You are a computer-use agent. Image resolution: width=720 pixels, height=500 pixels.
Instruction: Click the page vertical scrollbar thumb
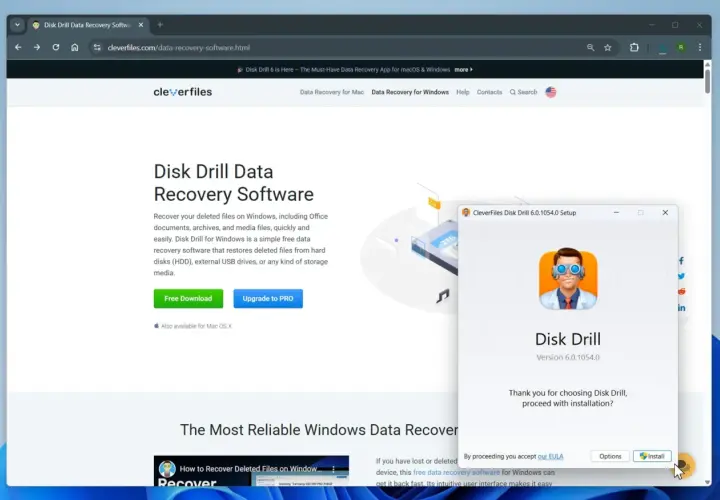click(x=708, y=81)
